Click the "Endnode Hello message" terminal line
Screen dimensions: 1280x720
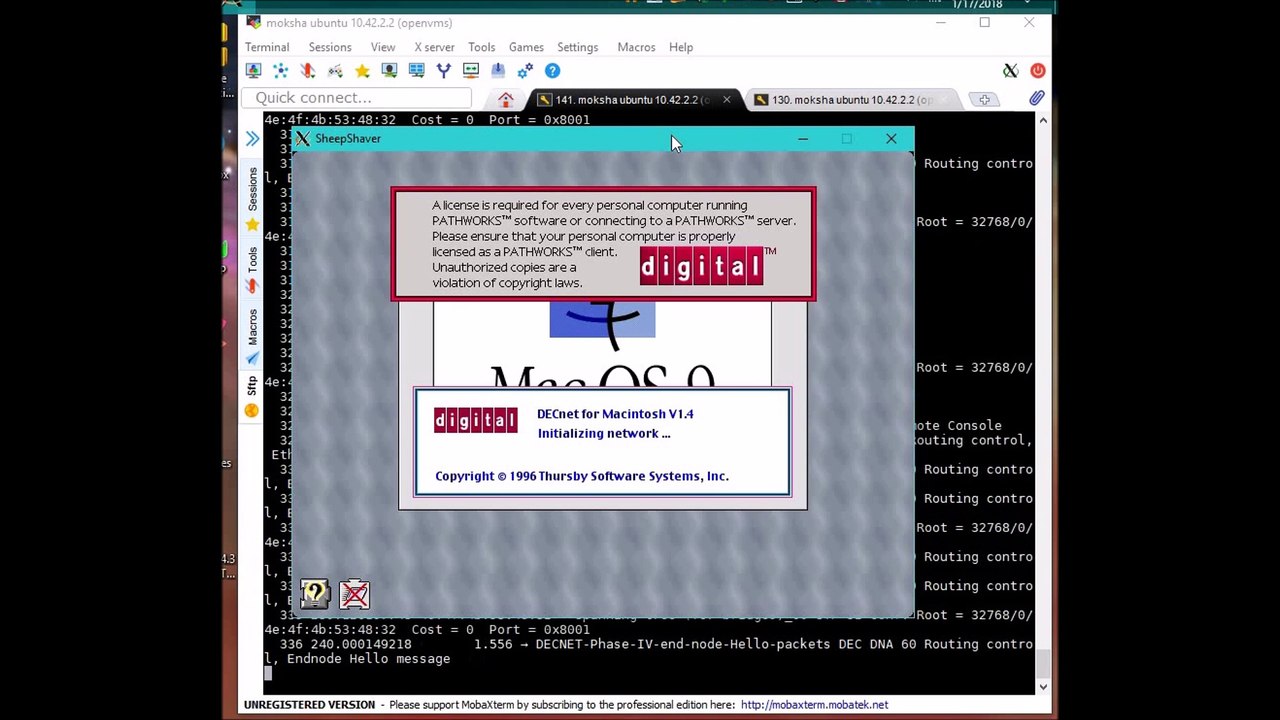click(368, 659)
